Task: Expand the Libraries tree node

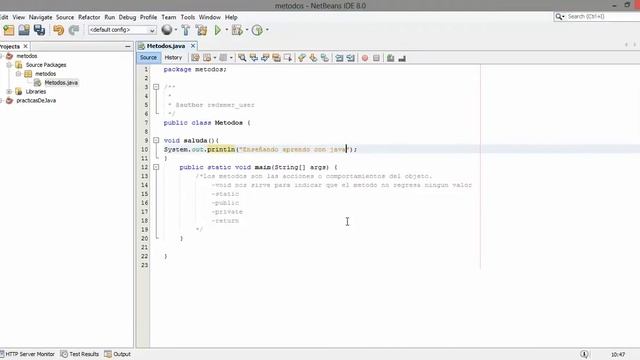Action: pos(9,92)
